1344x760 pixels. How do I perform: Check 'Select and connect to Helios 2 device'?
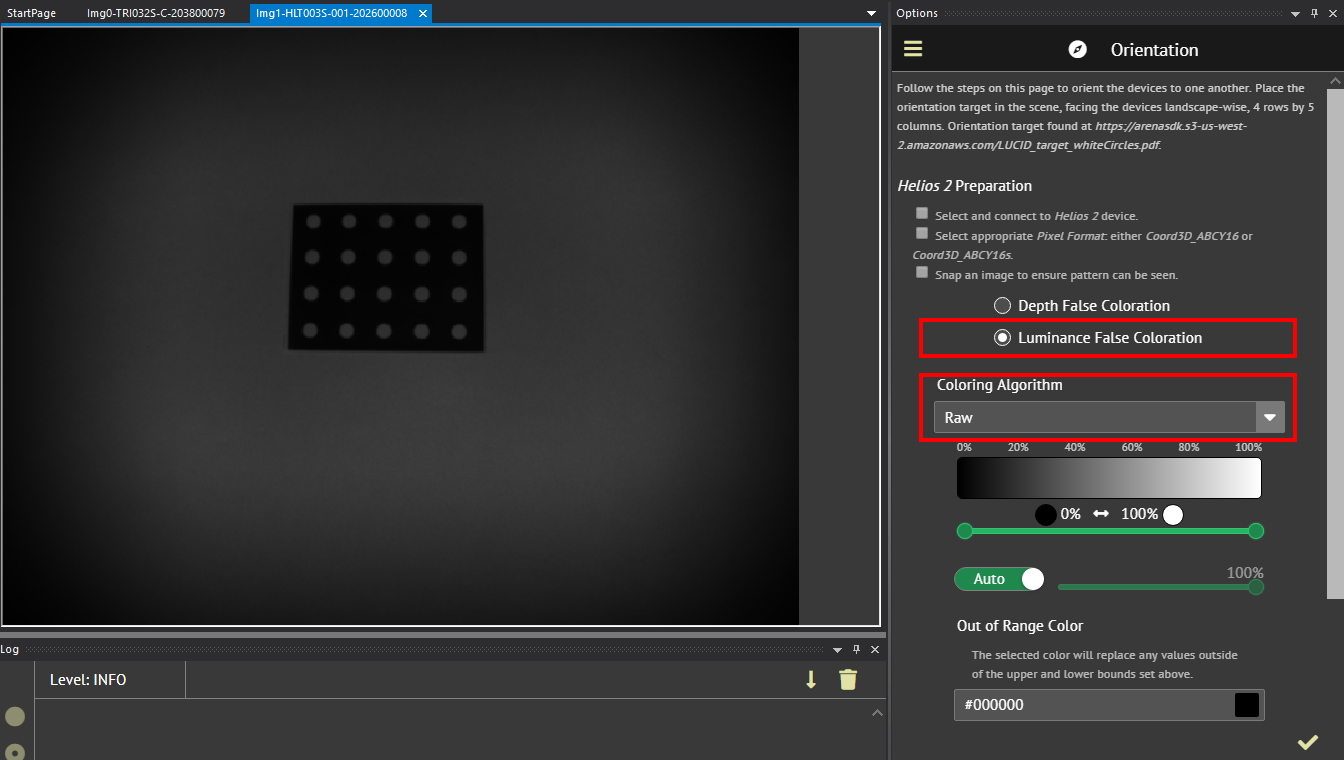(x=921, y=212)
